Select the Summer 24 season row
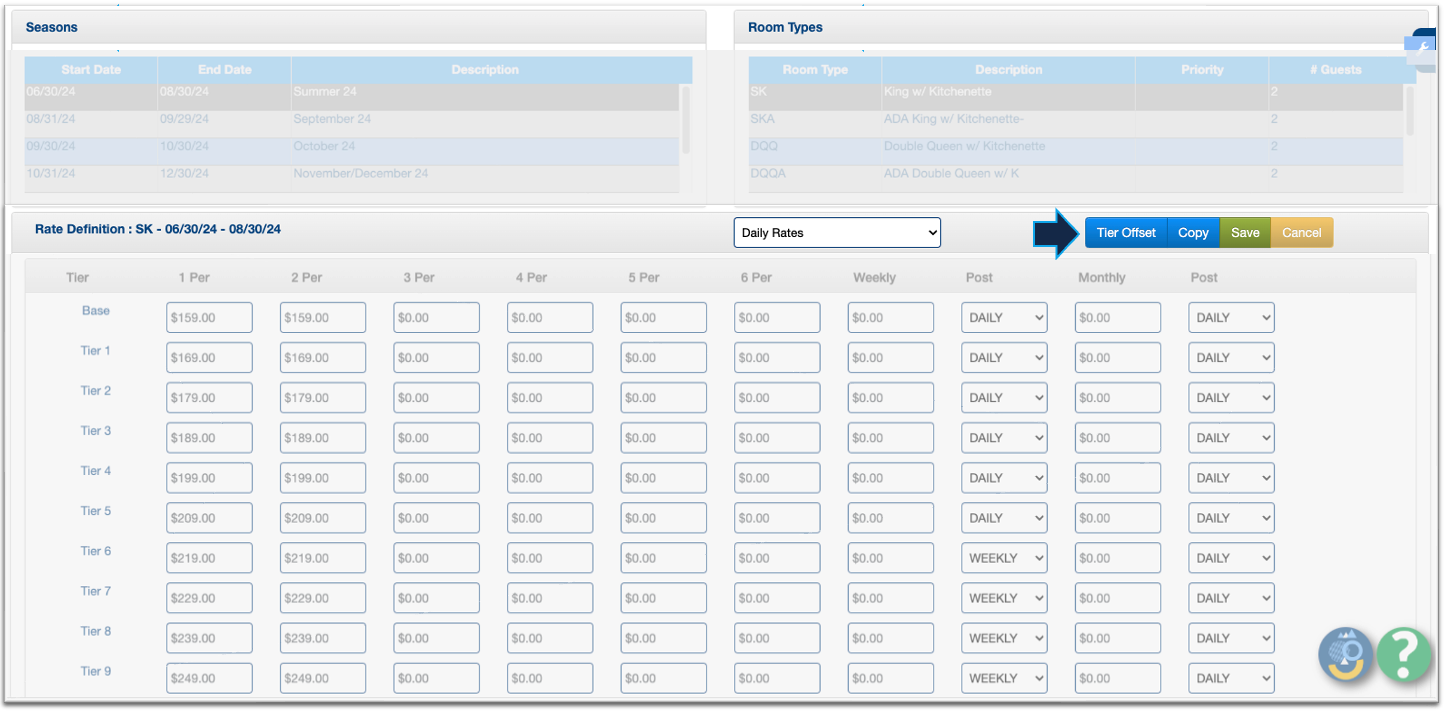 (350, 92)
